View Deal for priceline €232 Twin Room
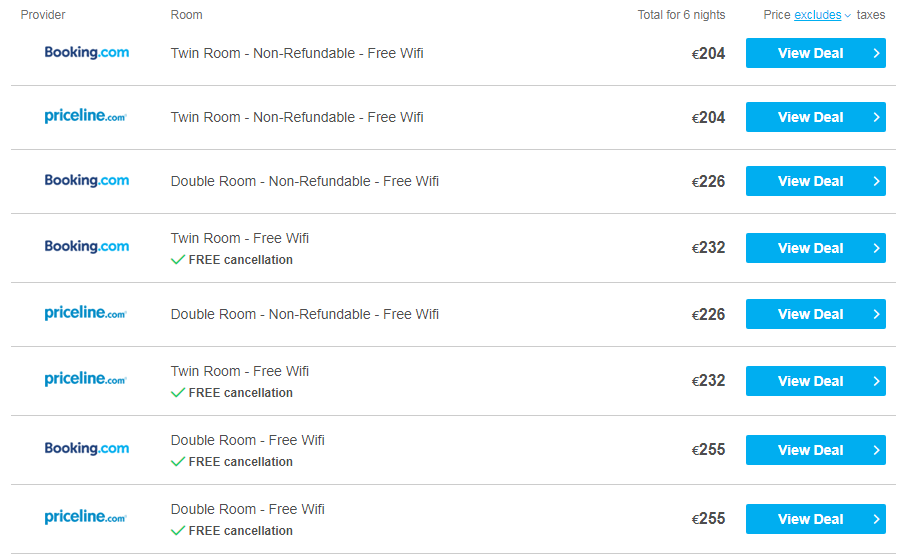This screenshot has height=559, width=900. (816, 381)
